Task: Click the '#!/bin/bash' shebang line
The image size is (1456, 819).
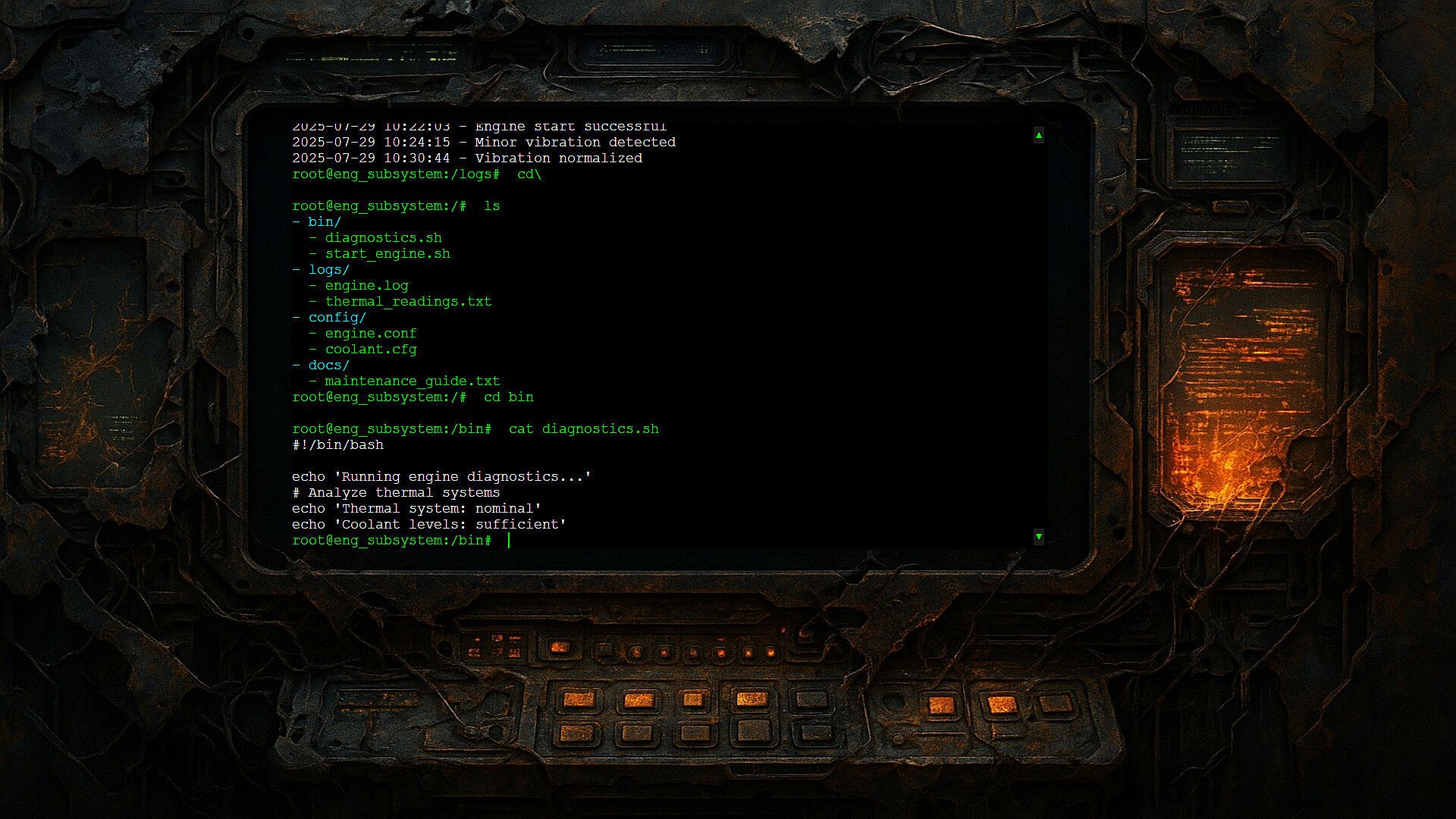Action: [x=337, y=445]
